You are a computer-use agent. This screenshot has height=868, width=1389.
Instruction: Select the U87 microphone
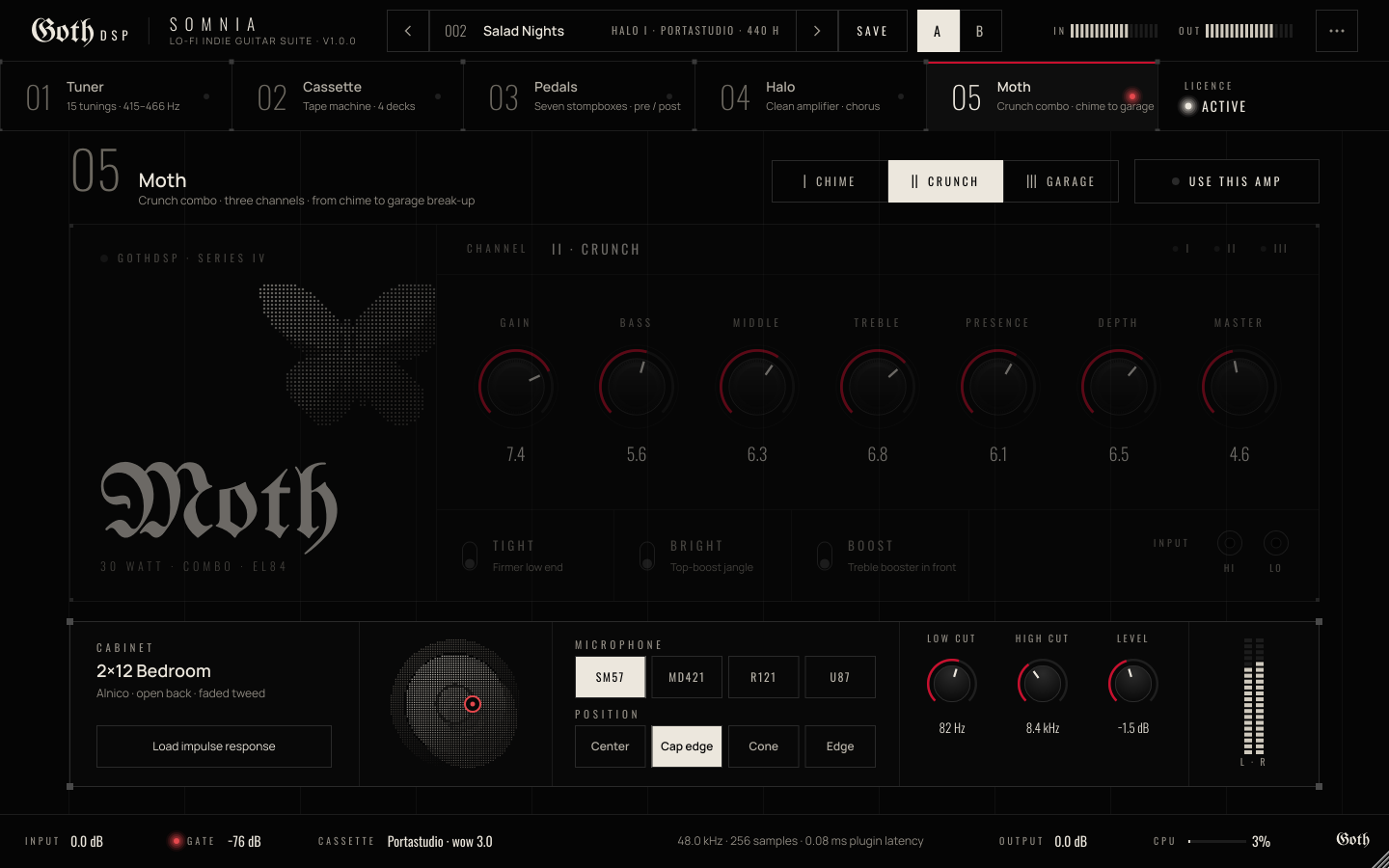pos(840,677)
